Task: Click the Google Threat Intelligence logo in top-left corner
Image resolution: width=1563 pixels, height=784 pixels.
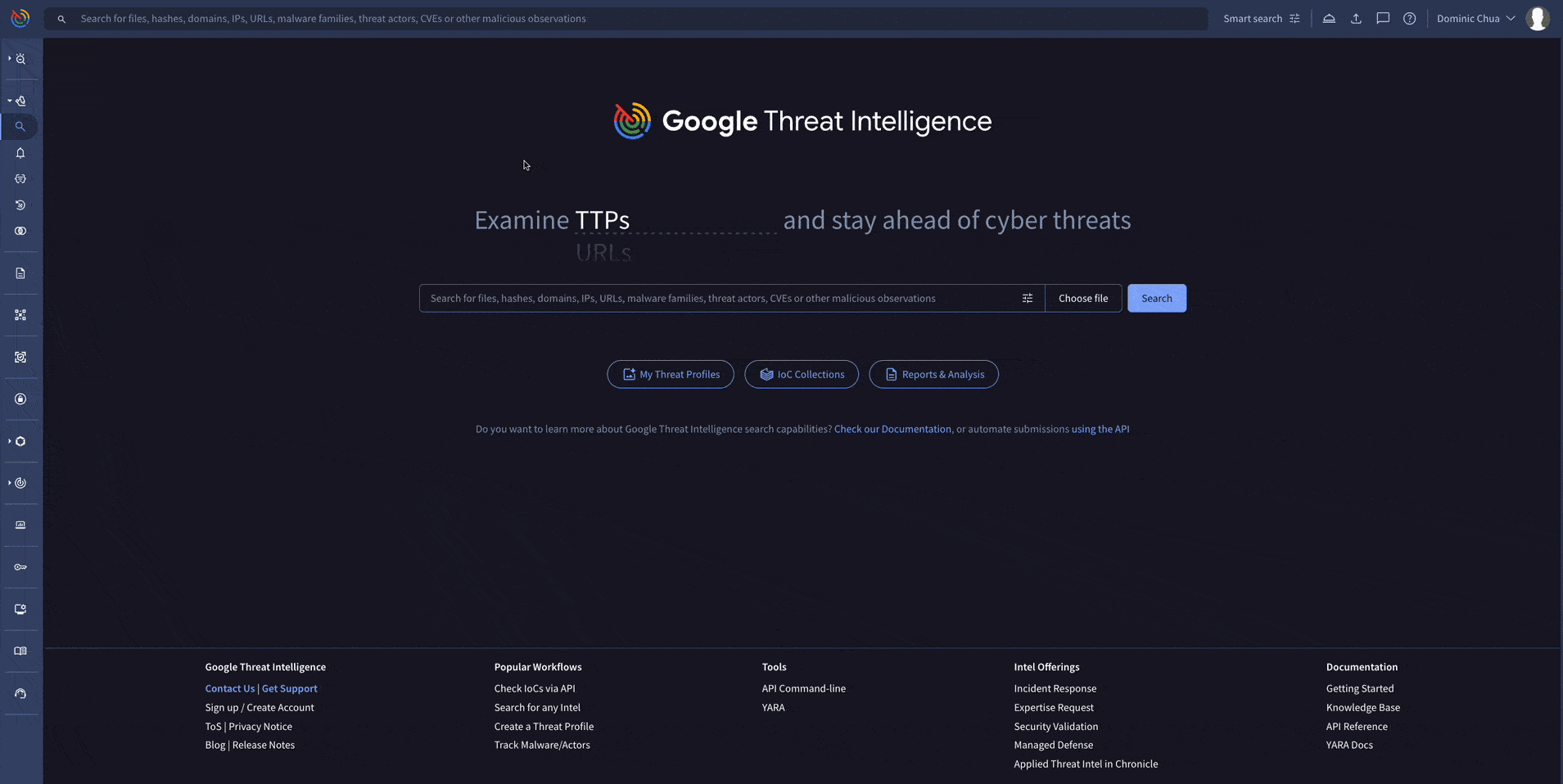Action: click(x=20, y=18)
